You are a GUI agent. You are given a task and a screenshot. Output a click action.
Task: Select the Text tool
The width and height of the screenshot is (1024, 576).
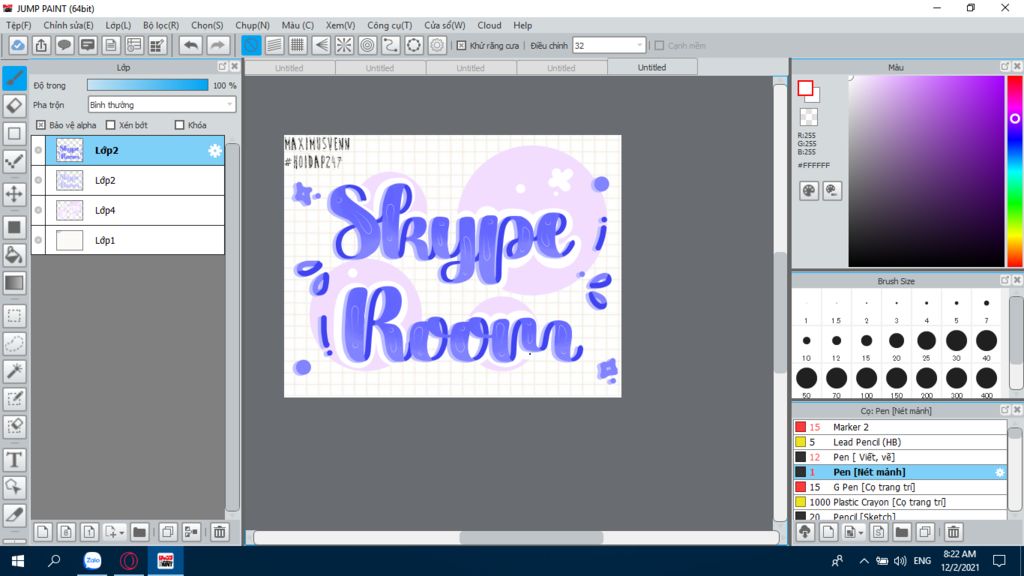click(14, 460)
